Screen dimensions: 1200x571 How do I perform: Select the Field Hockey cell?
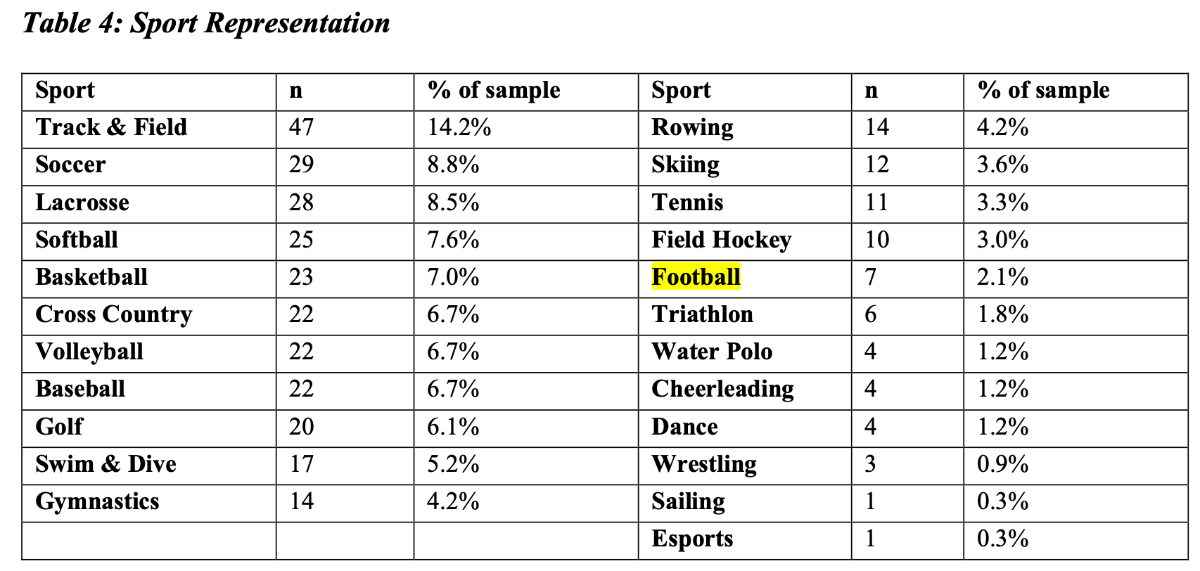pyautogui.click(x=721, y=240)
